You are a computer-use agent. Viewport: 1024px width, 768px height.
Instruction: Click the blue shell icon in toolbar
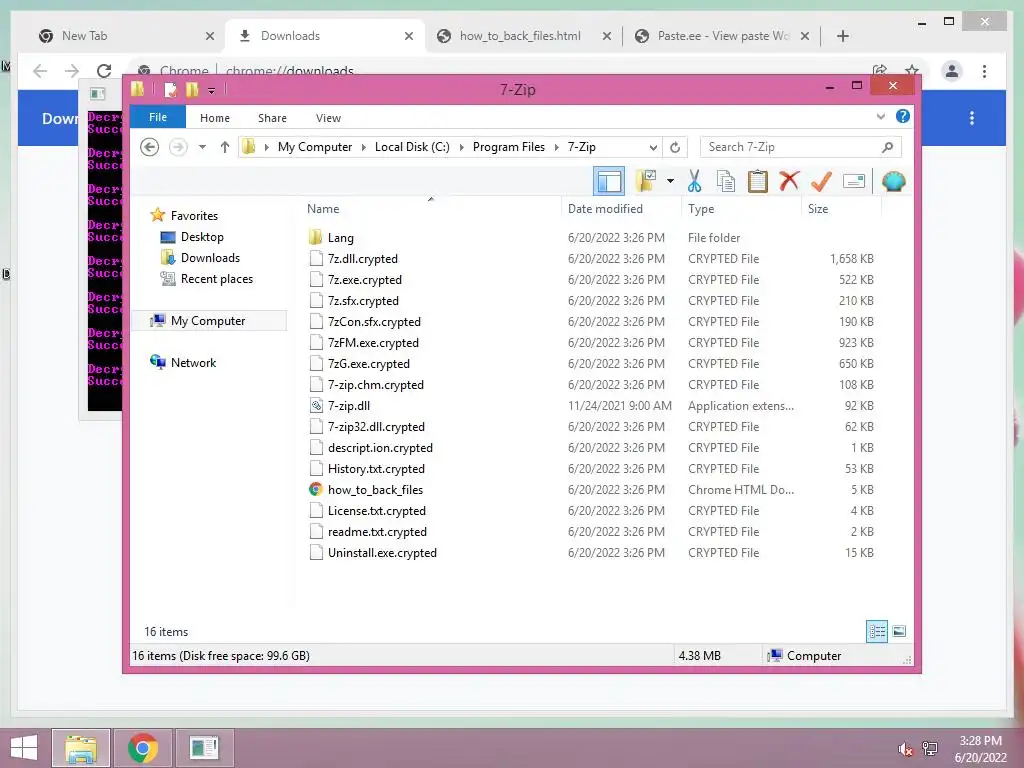(893, 181)
